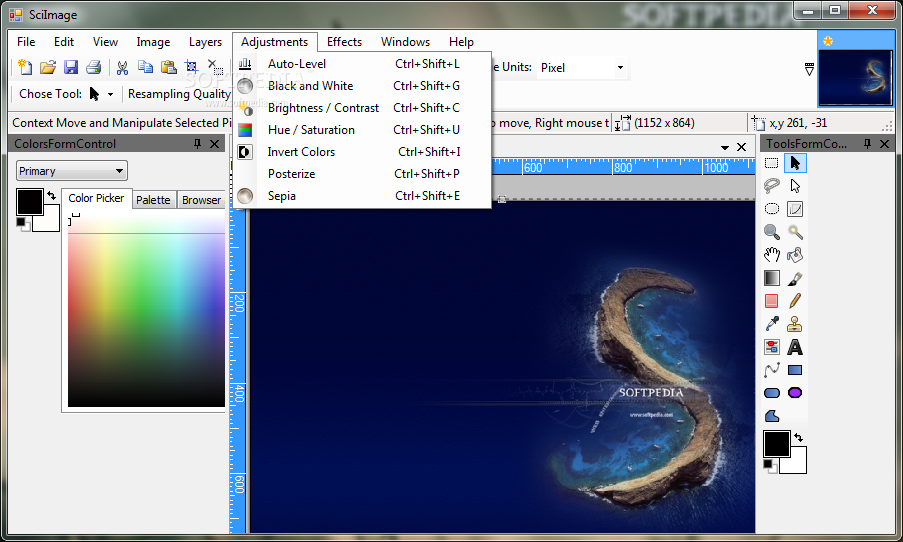This screenshot has width=903, height=542.
Task: Pick a color in the spectrum field
Action: pyautogui.click(x=146, y=311)
